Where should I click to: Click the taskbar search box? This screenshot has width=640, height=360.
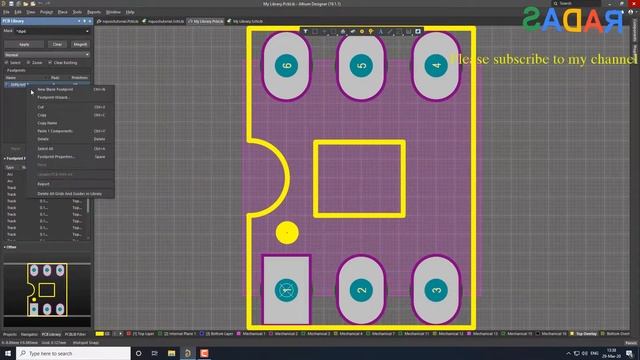tap(73, 353)
